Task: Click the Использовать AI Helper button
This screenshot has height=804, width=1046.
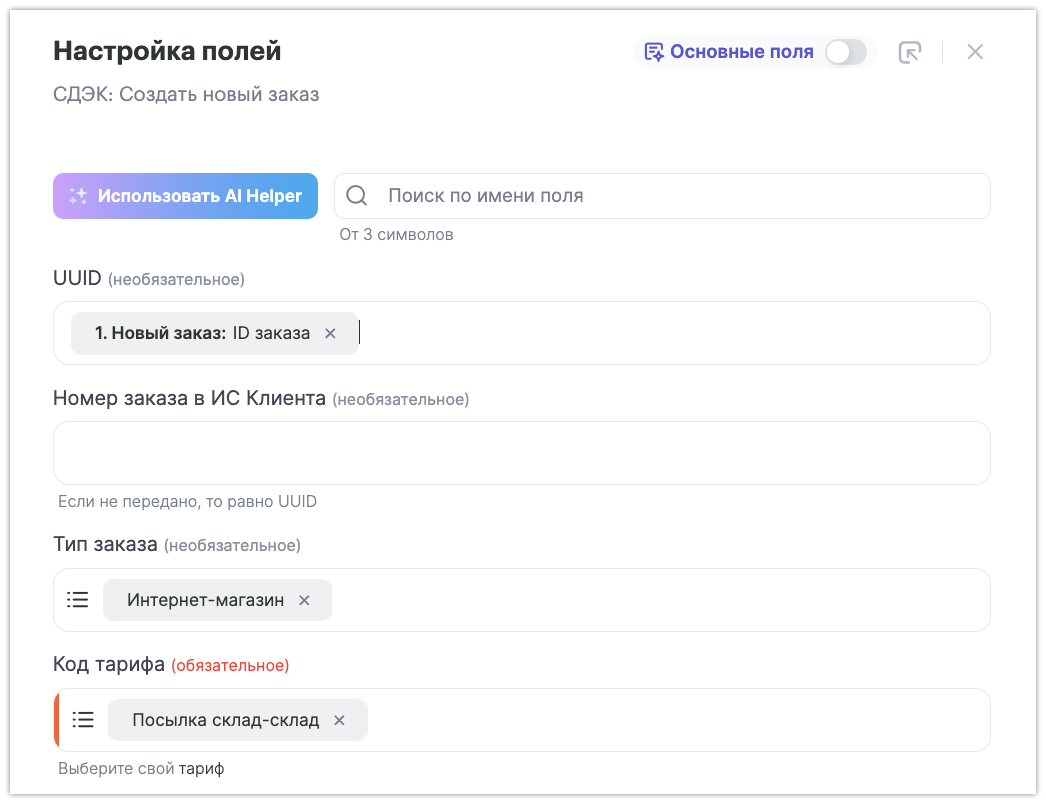Action: click(185, 196)
